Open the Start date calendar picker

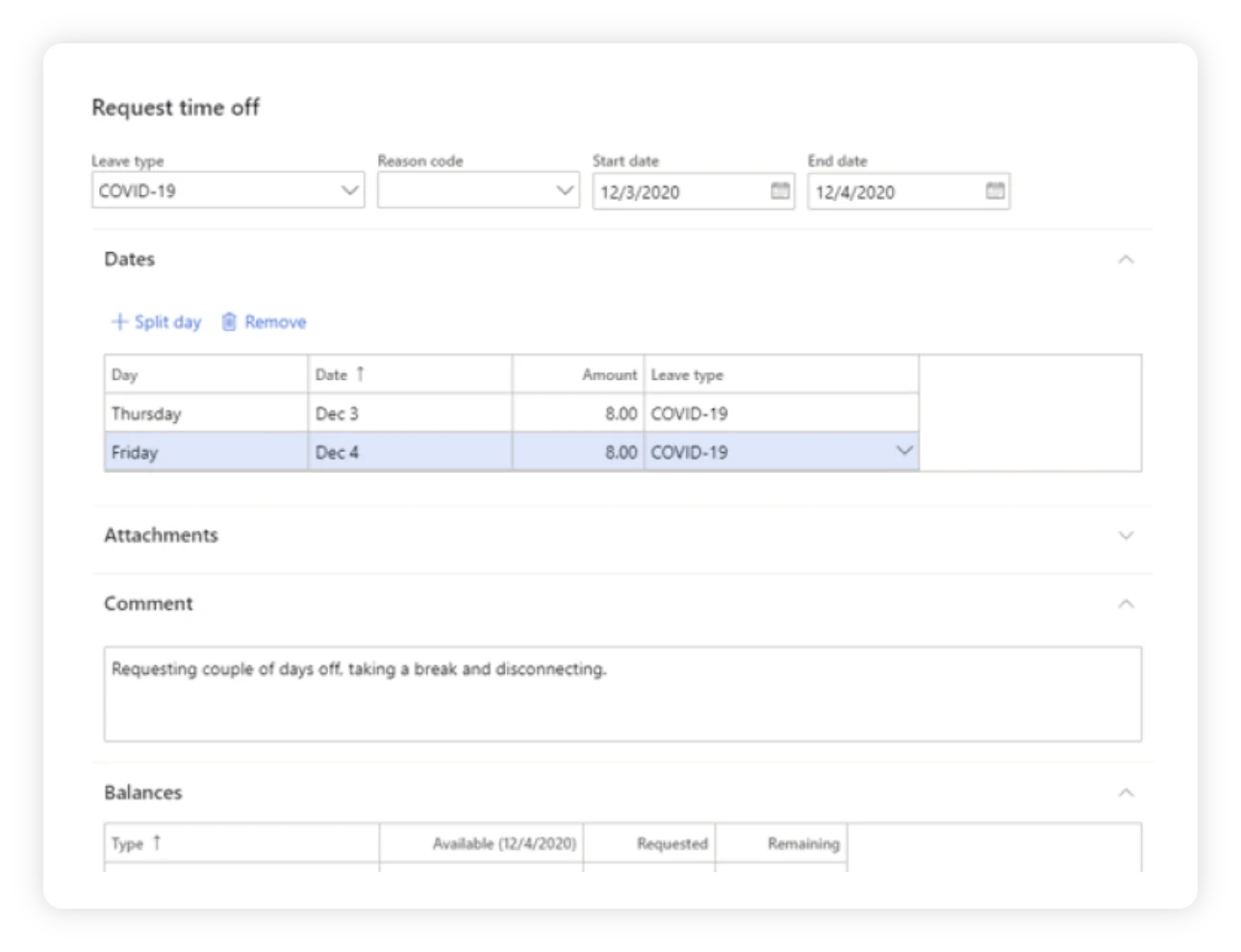[780, 190]
